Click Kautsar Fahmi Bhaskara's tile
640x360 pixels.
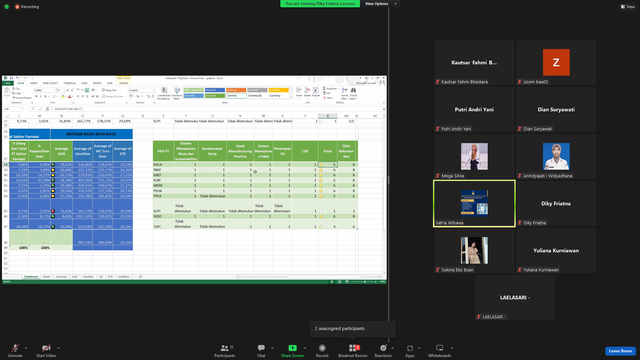474,62
